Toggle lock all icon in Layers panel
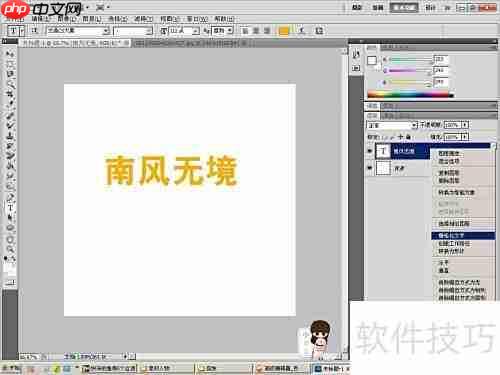 pyautogui.click(x=408, y=137)
